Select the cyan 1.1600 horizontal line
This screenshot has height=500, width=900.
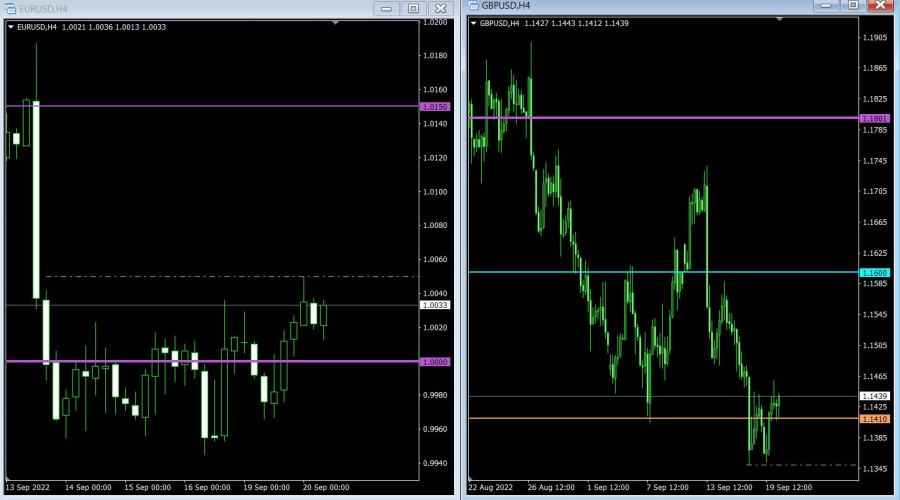650,272
